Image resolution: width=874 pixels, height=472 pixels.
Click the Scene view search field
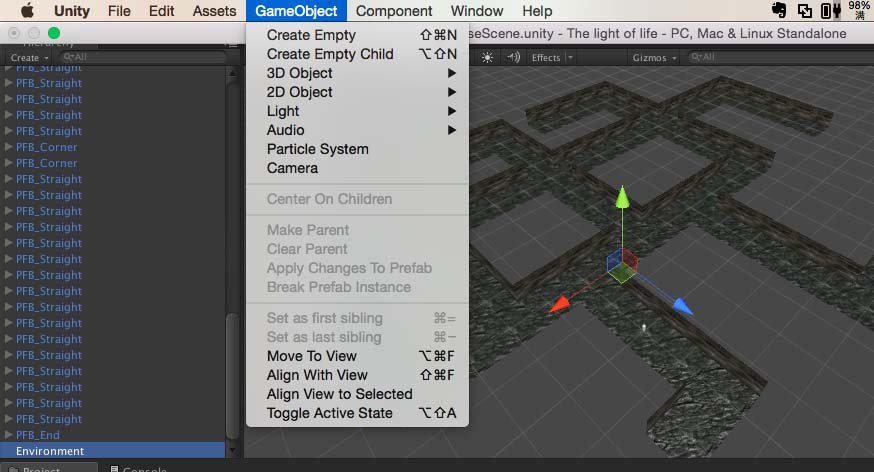pos(778,57)
